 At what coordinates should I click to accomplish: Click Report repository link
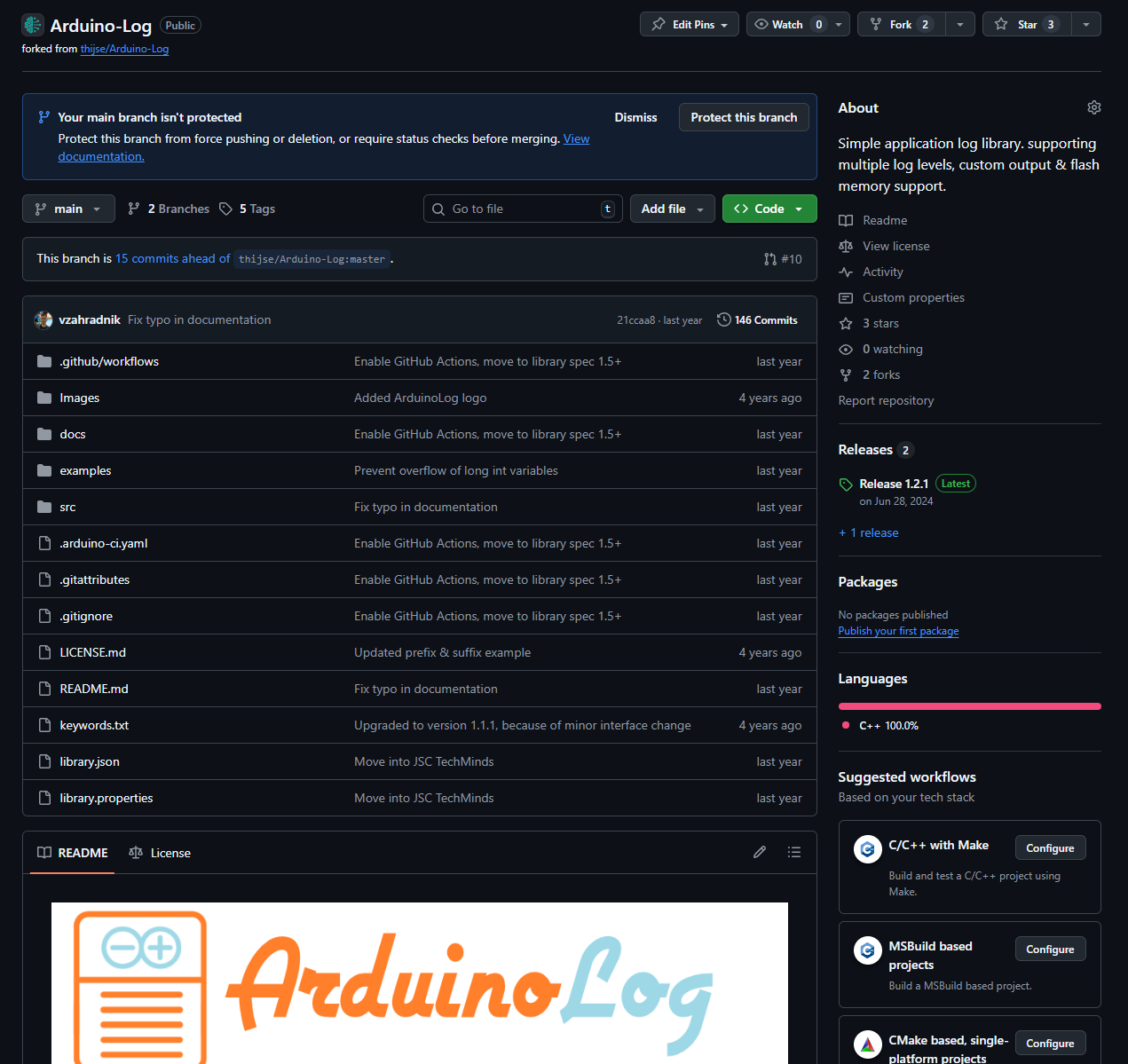click(x=886, y=400)
